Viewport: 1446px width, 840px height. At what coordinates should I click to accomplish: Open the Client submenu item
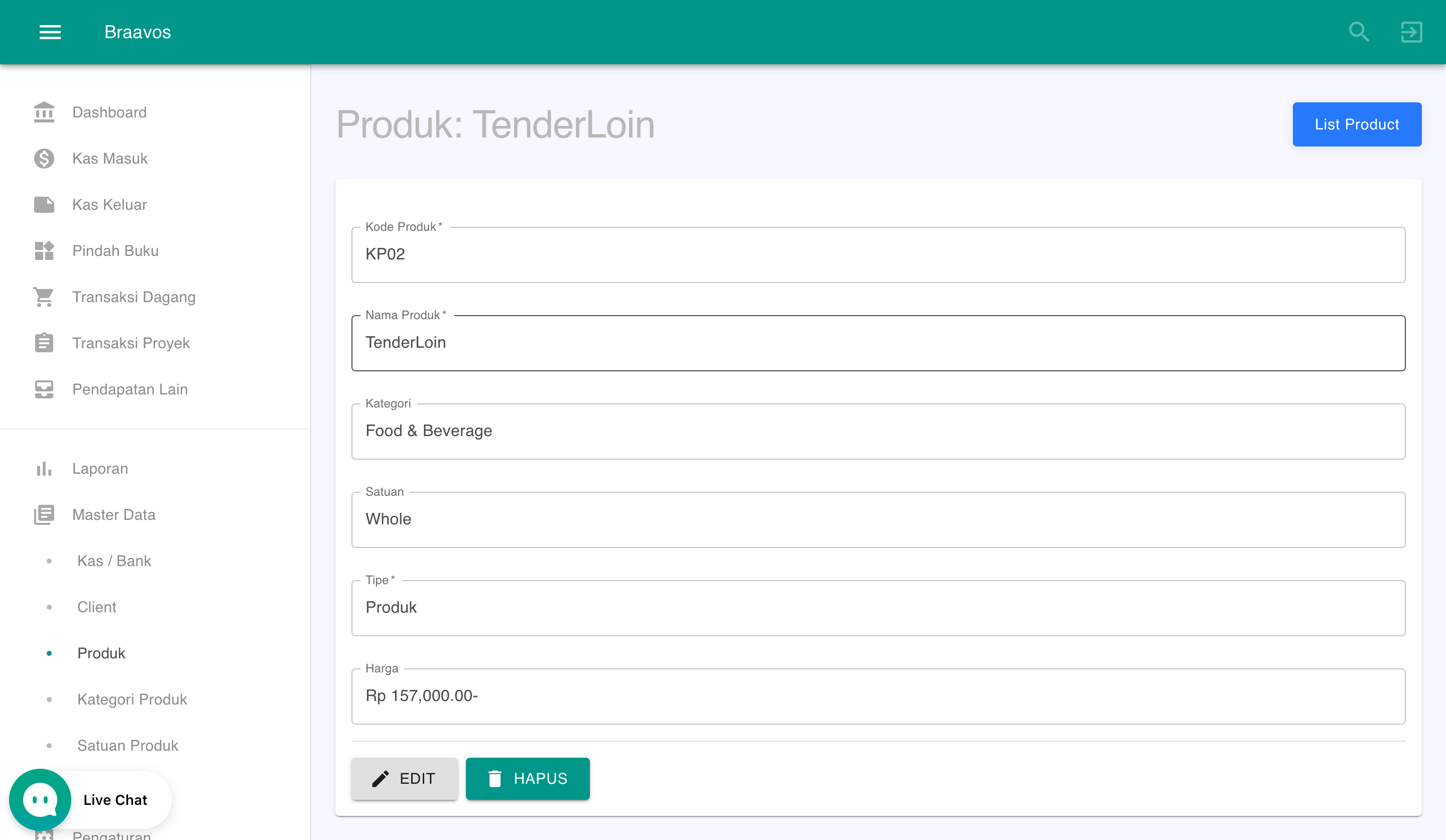(x=96, y=607)
